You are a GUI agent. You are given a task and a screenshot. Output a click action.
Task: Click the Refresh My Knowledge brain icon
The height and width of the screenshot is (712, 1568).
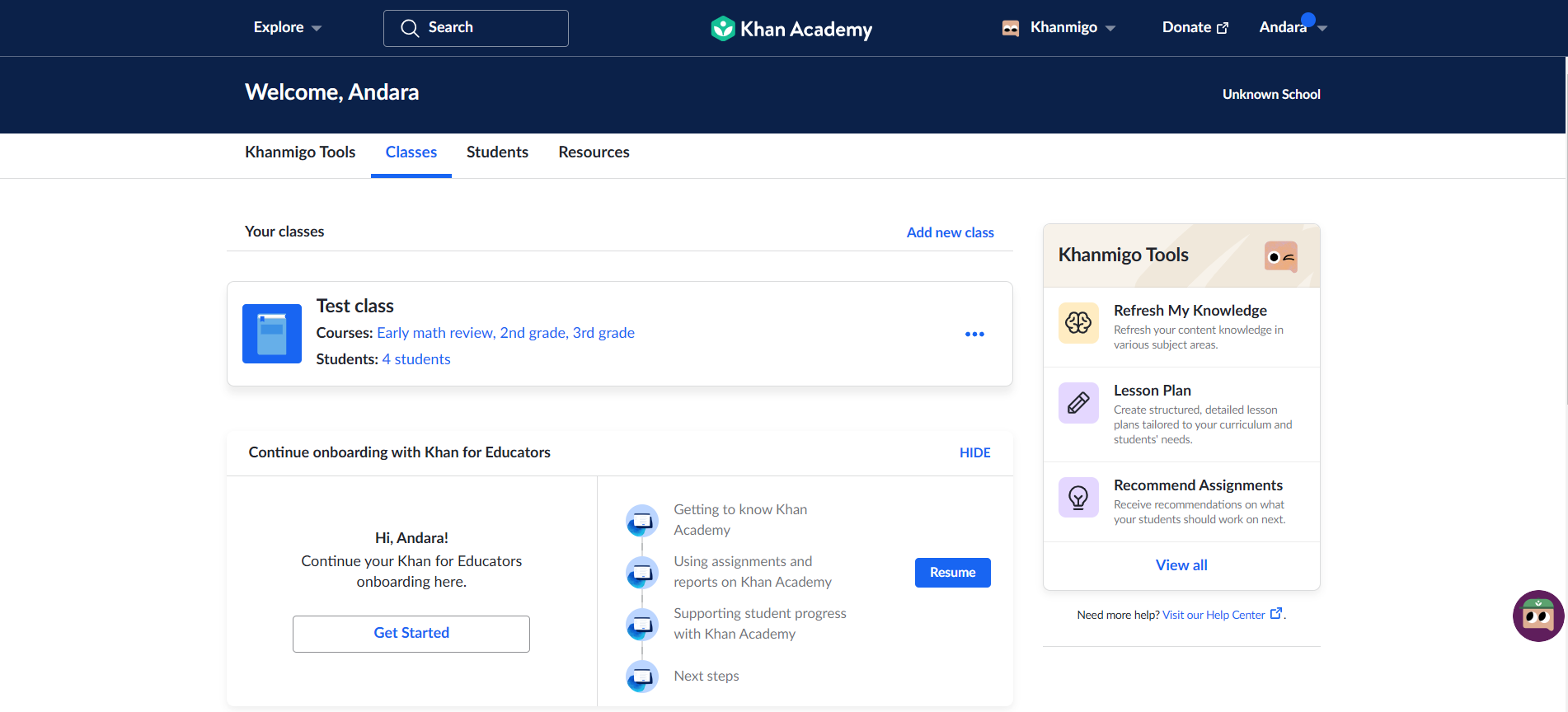click(1078, 323)
